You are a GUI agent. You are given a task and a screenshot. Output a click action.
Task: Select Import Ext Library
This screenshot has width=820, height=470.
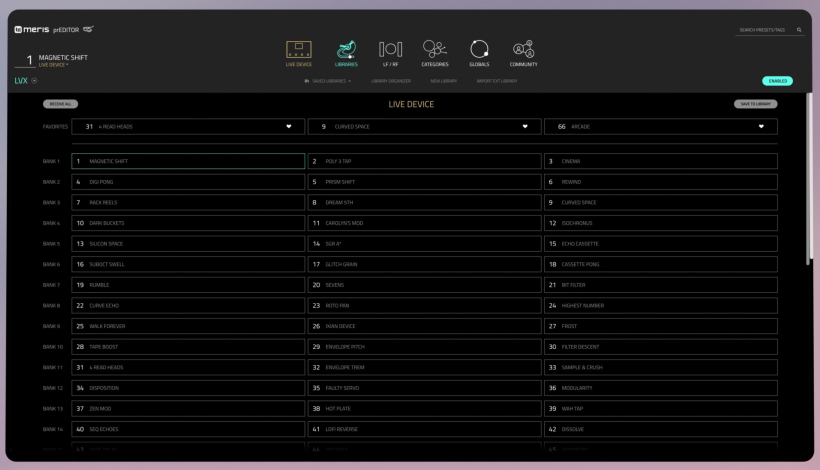[x=497, y=81]
